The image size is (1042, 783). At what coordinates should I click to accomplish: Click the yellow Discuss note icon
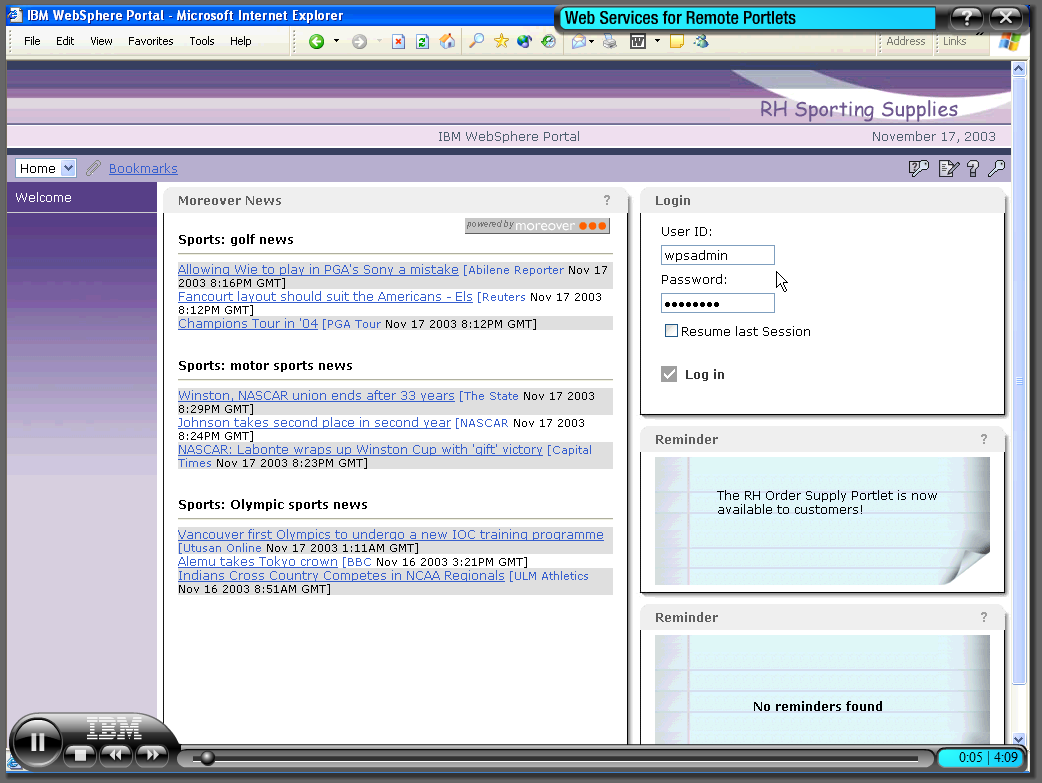click(x=677, y=42)
